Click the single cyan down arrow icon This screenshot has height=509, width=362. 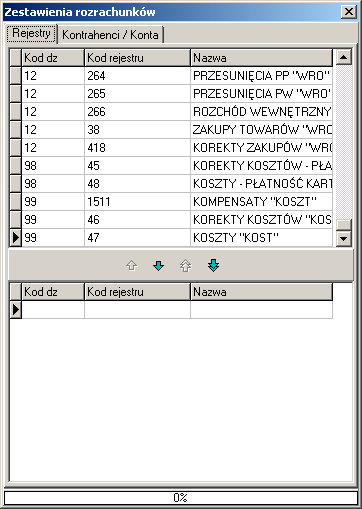(158, 266)
